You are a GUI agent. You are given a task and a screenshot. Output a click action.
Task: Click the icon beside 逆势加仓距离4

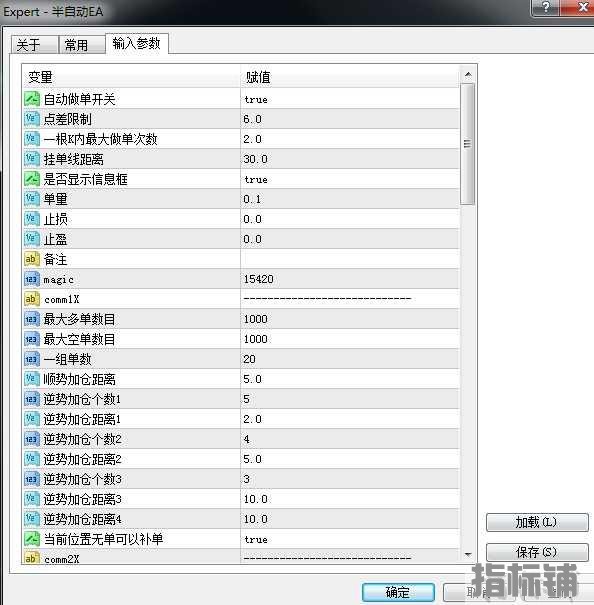click(x=32, y=519)
